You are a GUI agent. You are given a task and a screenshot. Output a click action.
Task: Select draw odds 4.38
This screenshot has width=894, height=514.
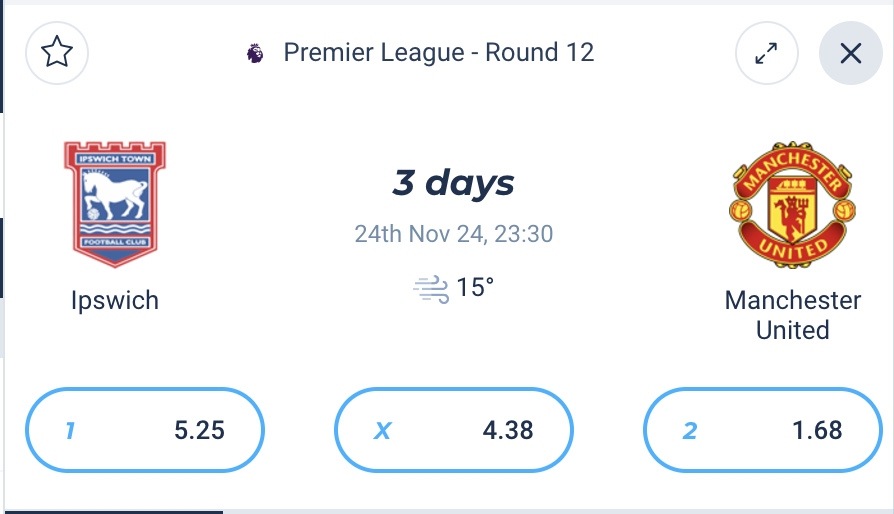[454, 430]
